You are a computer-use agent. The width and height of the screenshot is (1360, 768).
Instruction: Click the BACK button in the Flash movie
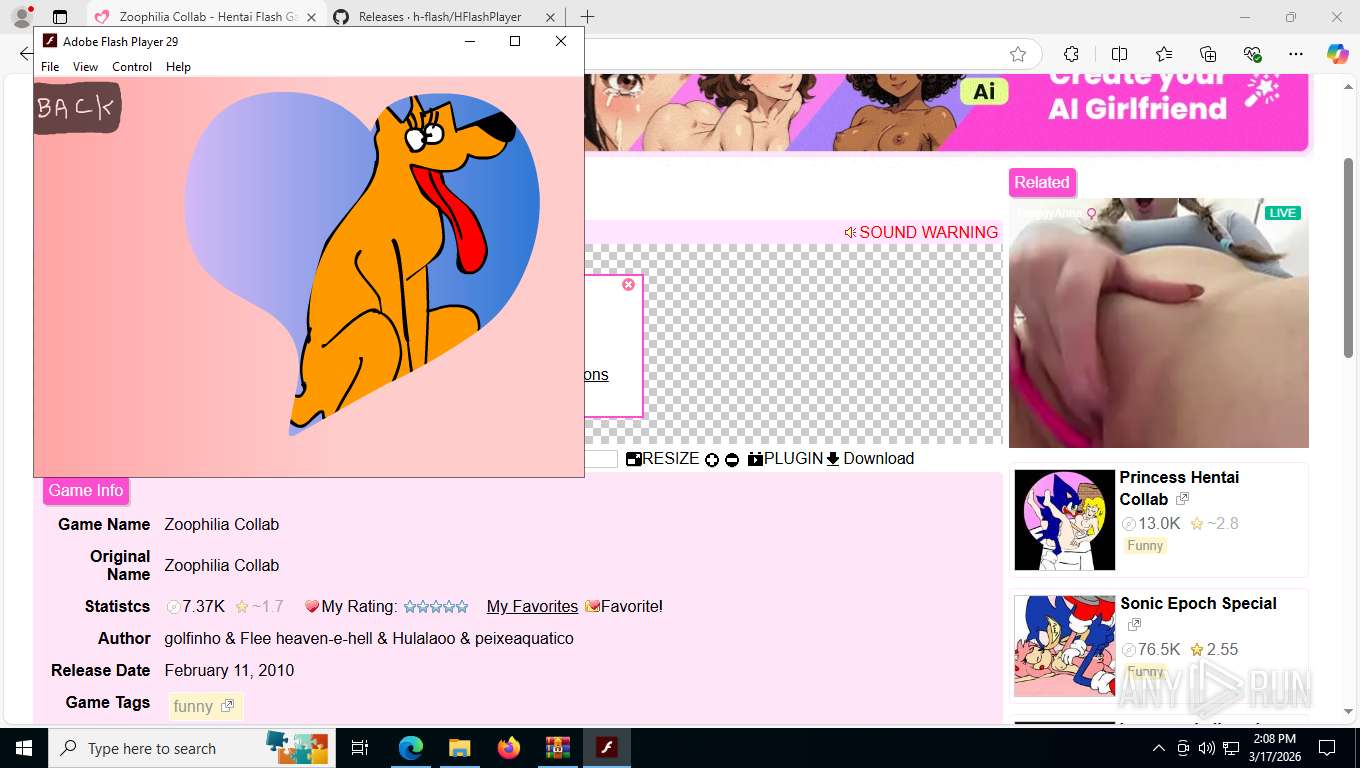pos(77,108)
